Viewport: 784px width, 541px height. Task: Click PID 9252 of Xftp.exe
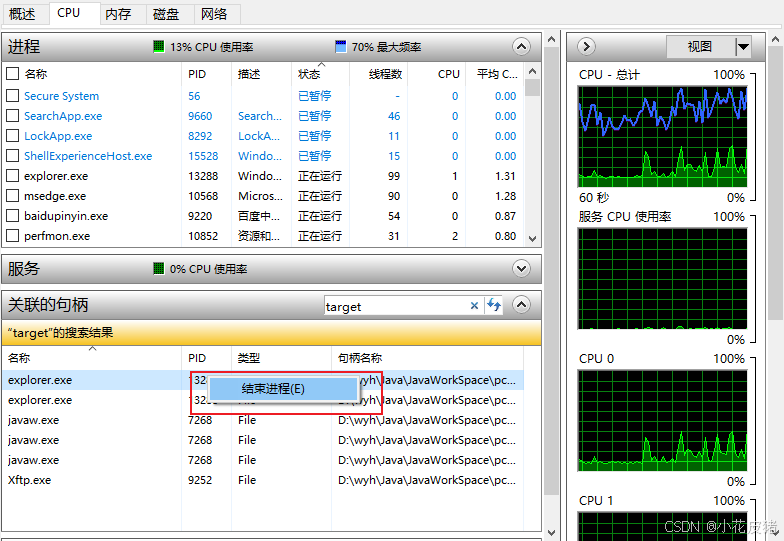tap(200, 480)
